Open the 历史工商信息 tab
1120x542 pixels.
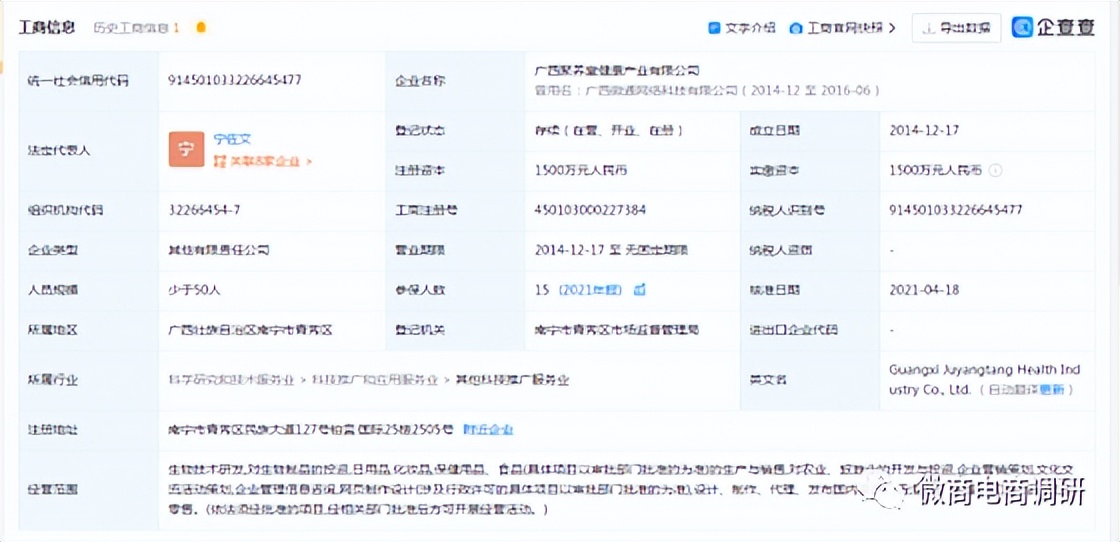(x=136, y=28)
